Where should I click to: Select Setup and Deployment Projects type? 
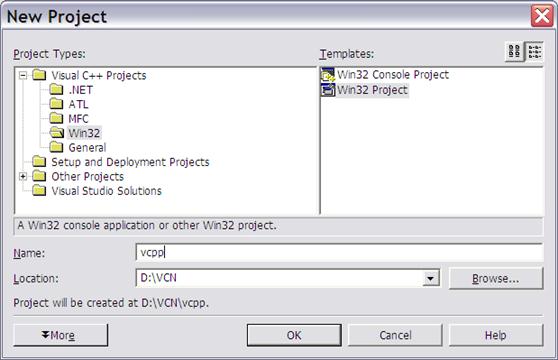point(130,162)
